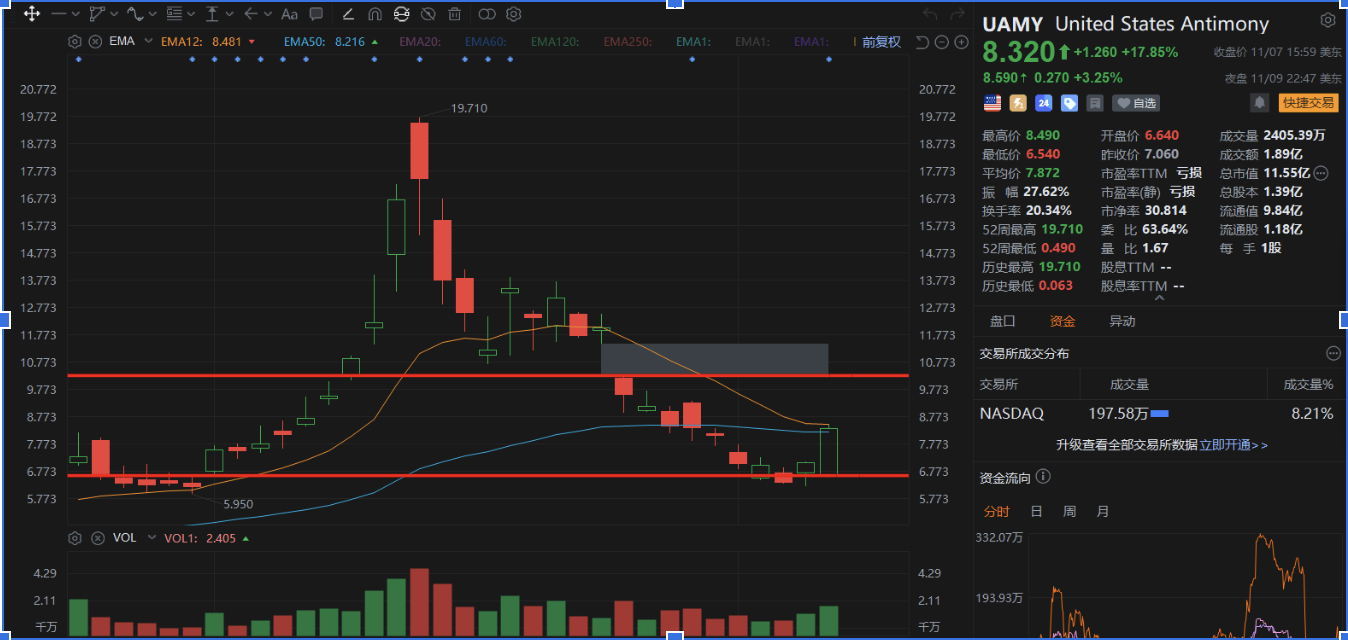The width and height of the screenshot is (1348, 640).
Task: Click the US flag market icon
Action: (x=992, y=102)
